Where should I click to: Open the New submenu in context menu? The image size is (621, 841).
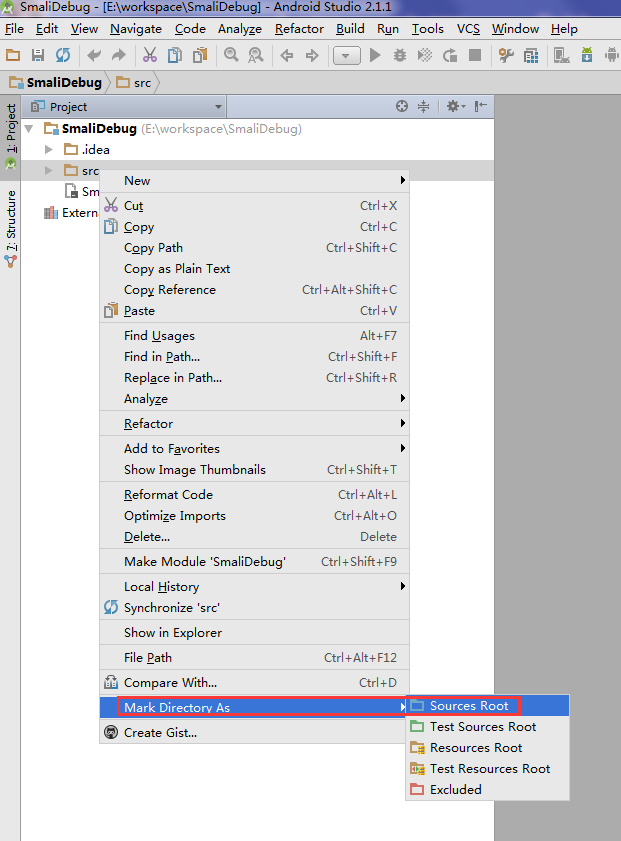pyautogui.click(x=254, y=181)
